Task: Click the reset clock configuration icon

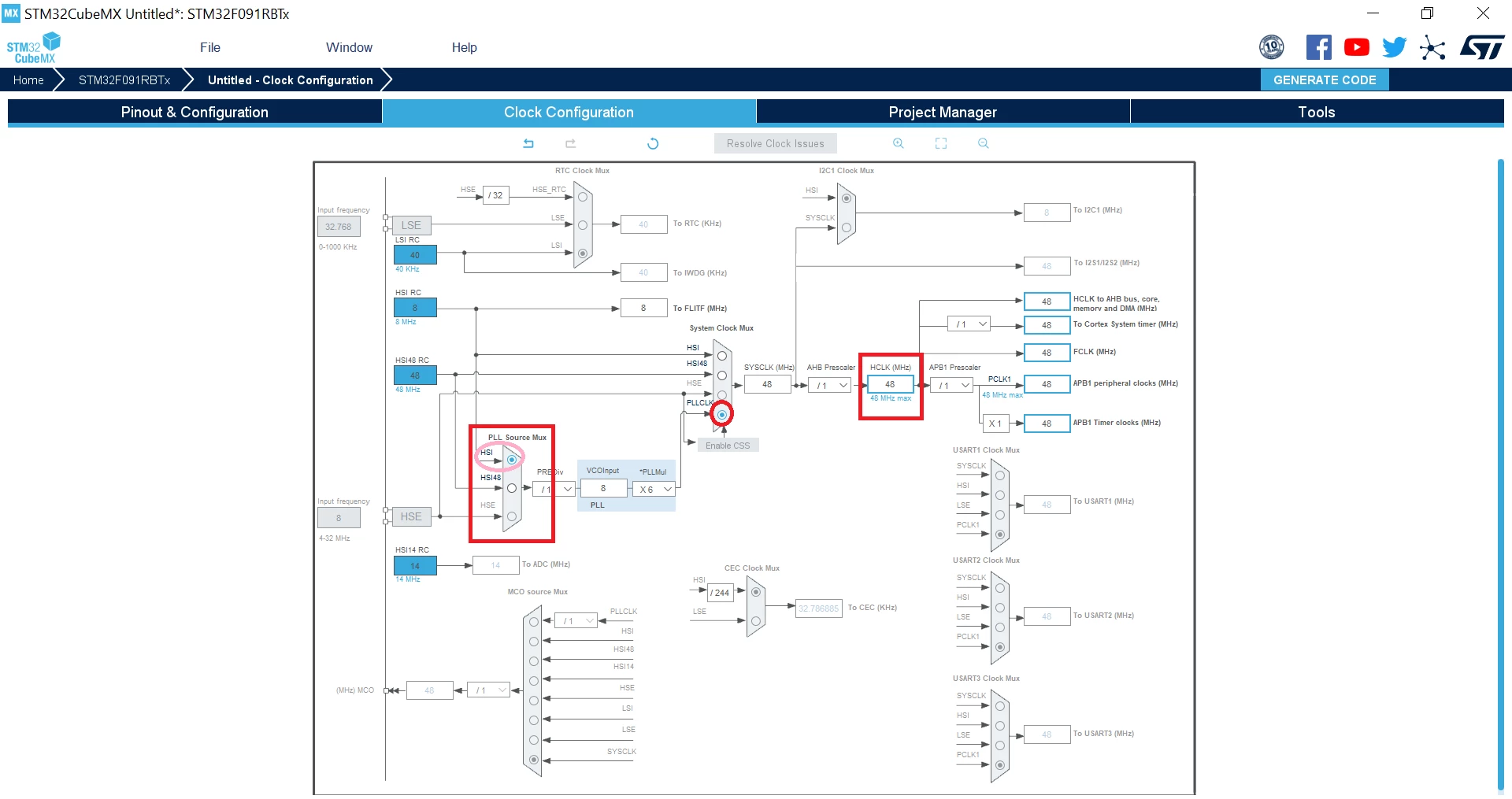Action: pyautogui.click(x=653, y=143)
